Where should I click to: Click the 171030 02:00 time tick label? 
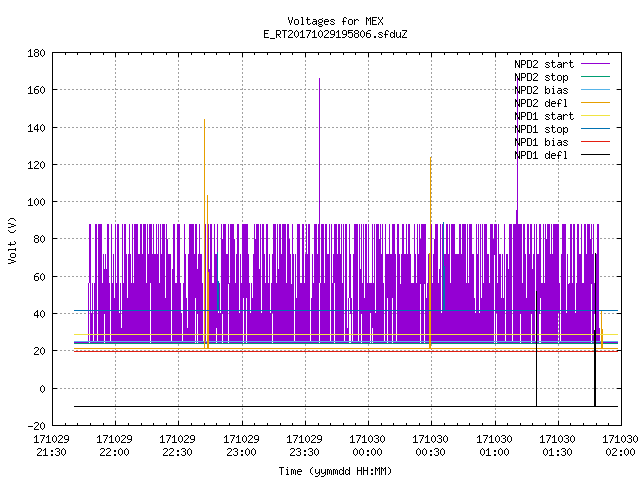(x=620, y=446)
